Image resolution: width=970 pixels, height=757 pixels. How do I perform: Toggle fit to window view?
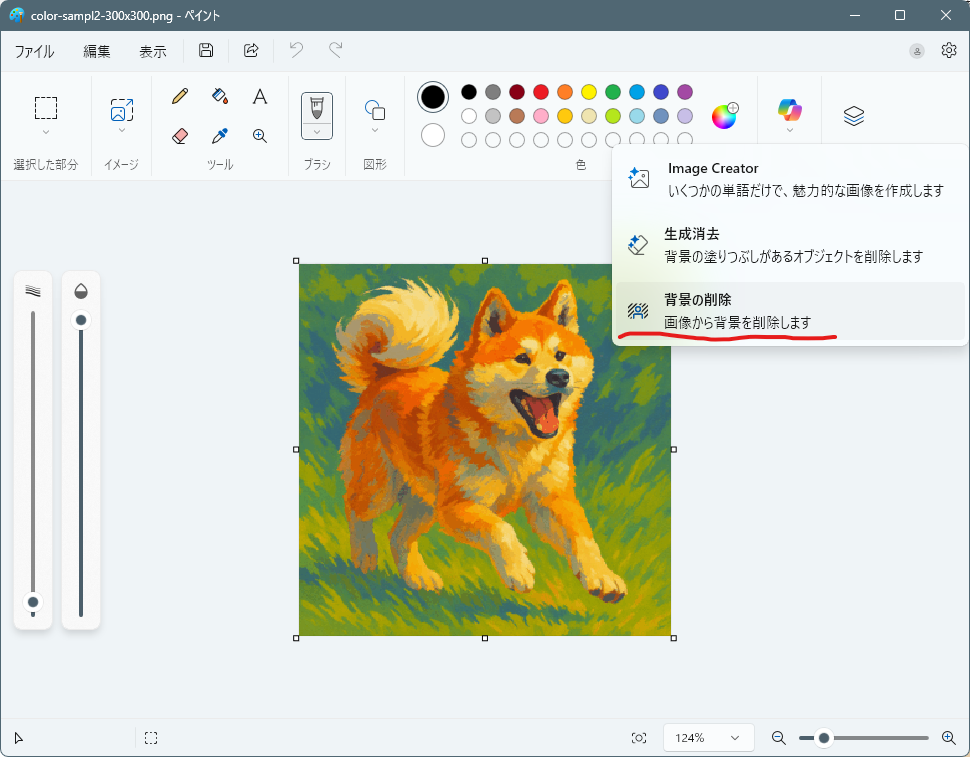(639, 738)
